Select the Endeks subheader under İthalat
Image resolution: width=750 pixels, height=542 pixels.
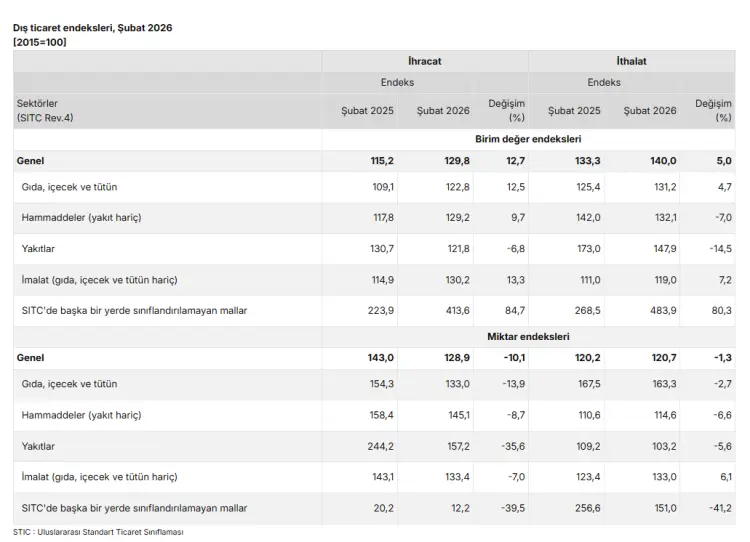tap(604, 82)
